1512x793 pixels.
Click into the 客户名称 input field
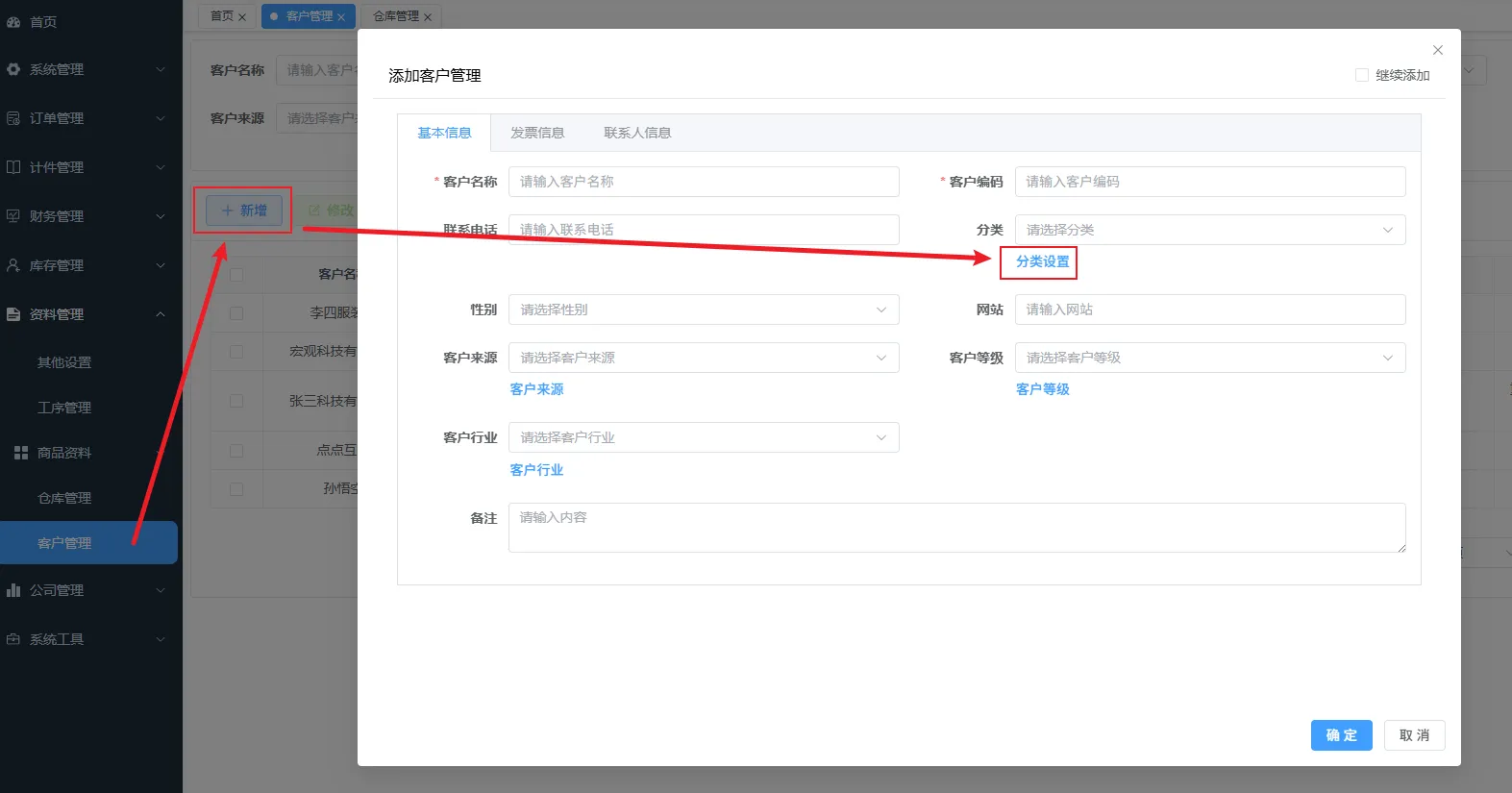[x=704, y=182]
